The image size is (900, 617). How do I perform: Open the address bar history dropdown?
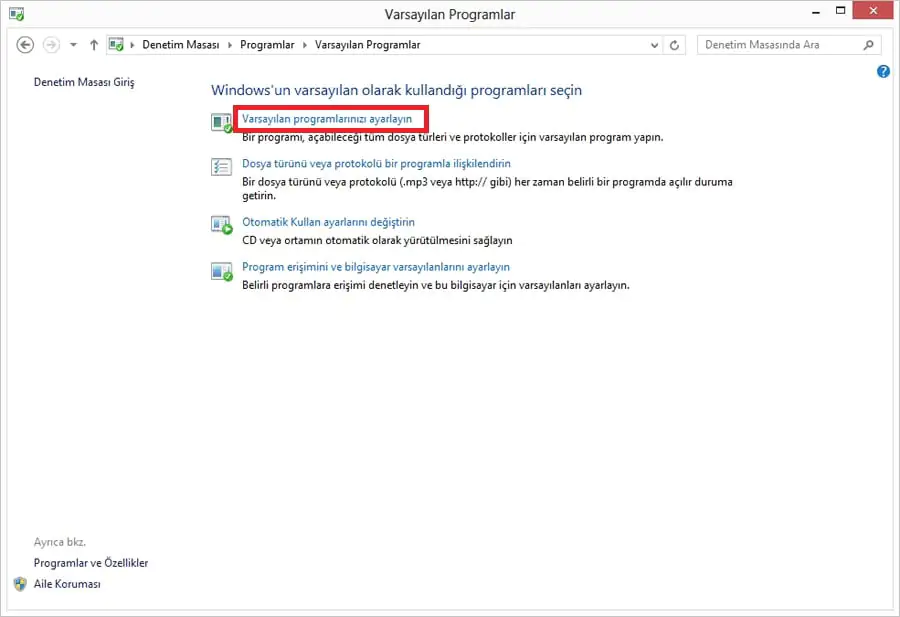[x=654, y=44]
